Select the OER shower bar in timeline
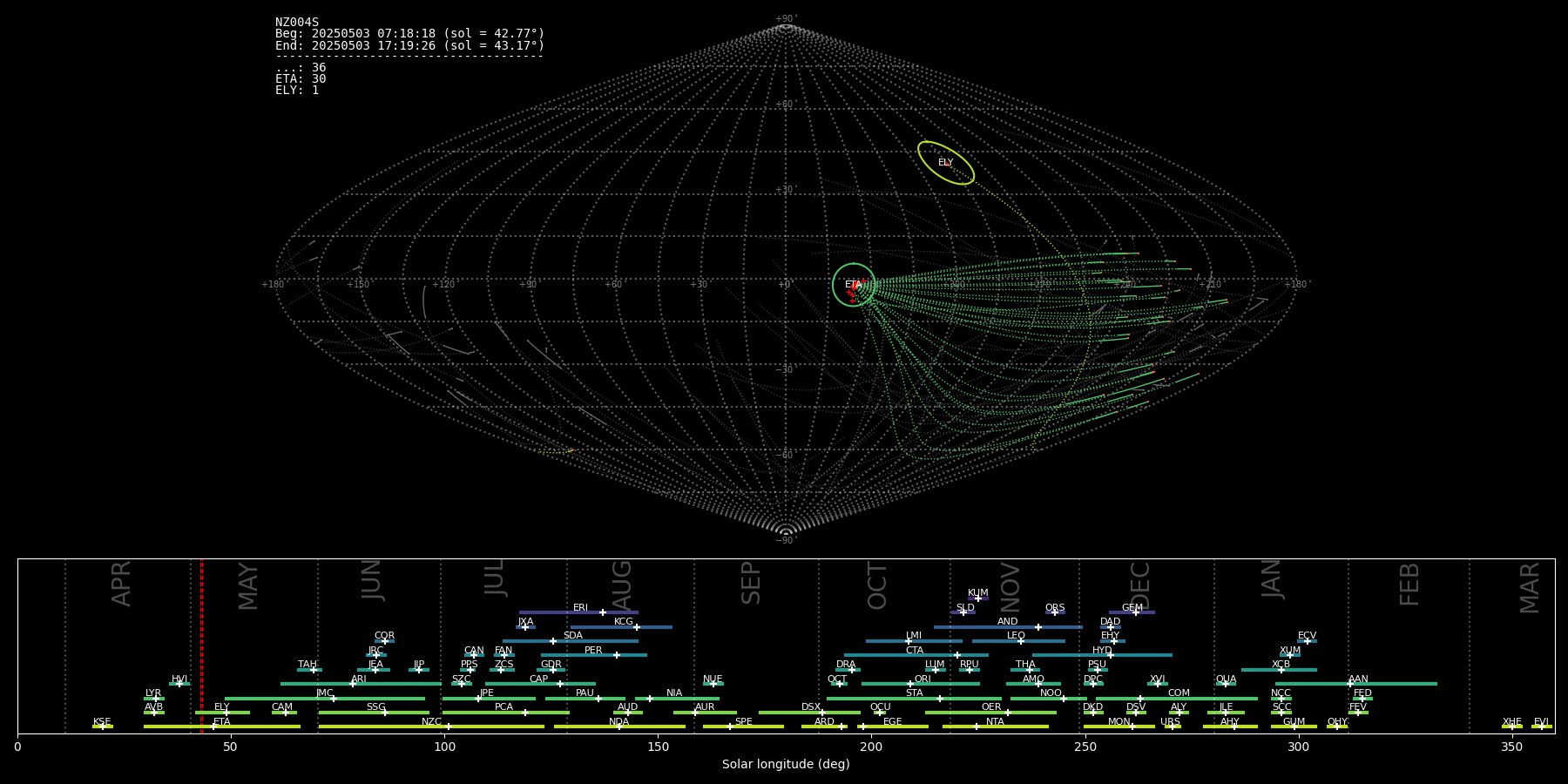 click(990, 713)
